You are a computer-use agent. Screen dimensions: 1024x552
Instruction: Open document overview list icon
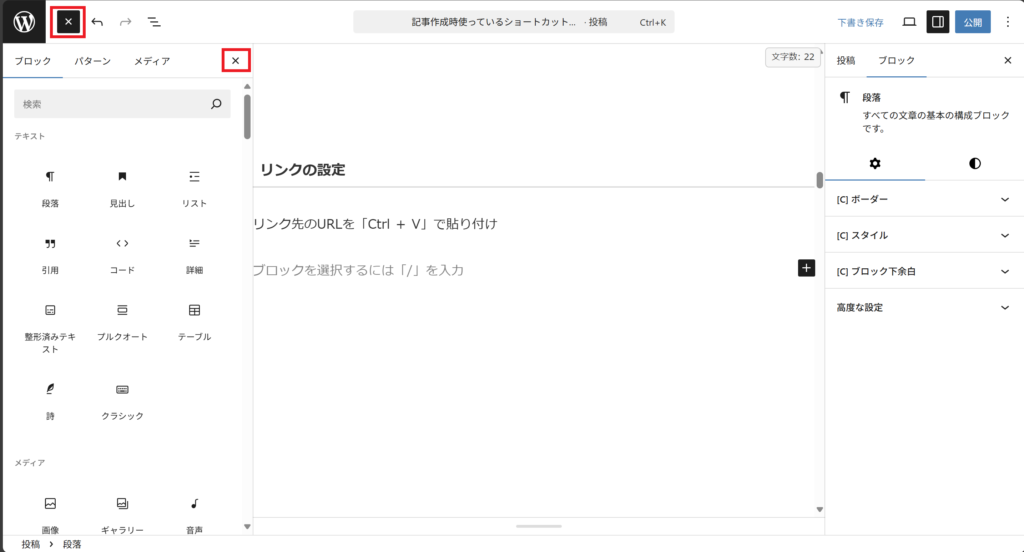click(154, 21)
